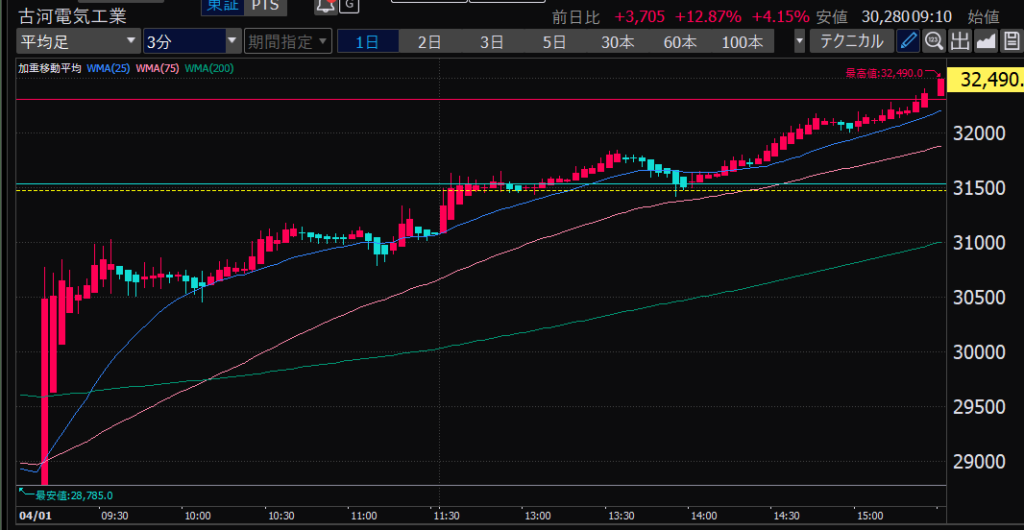Open the テクニカル indicators button
Viewport: 1024px width, 530px height.
tap(851, 41)
